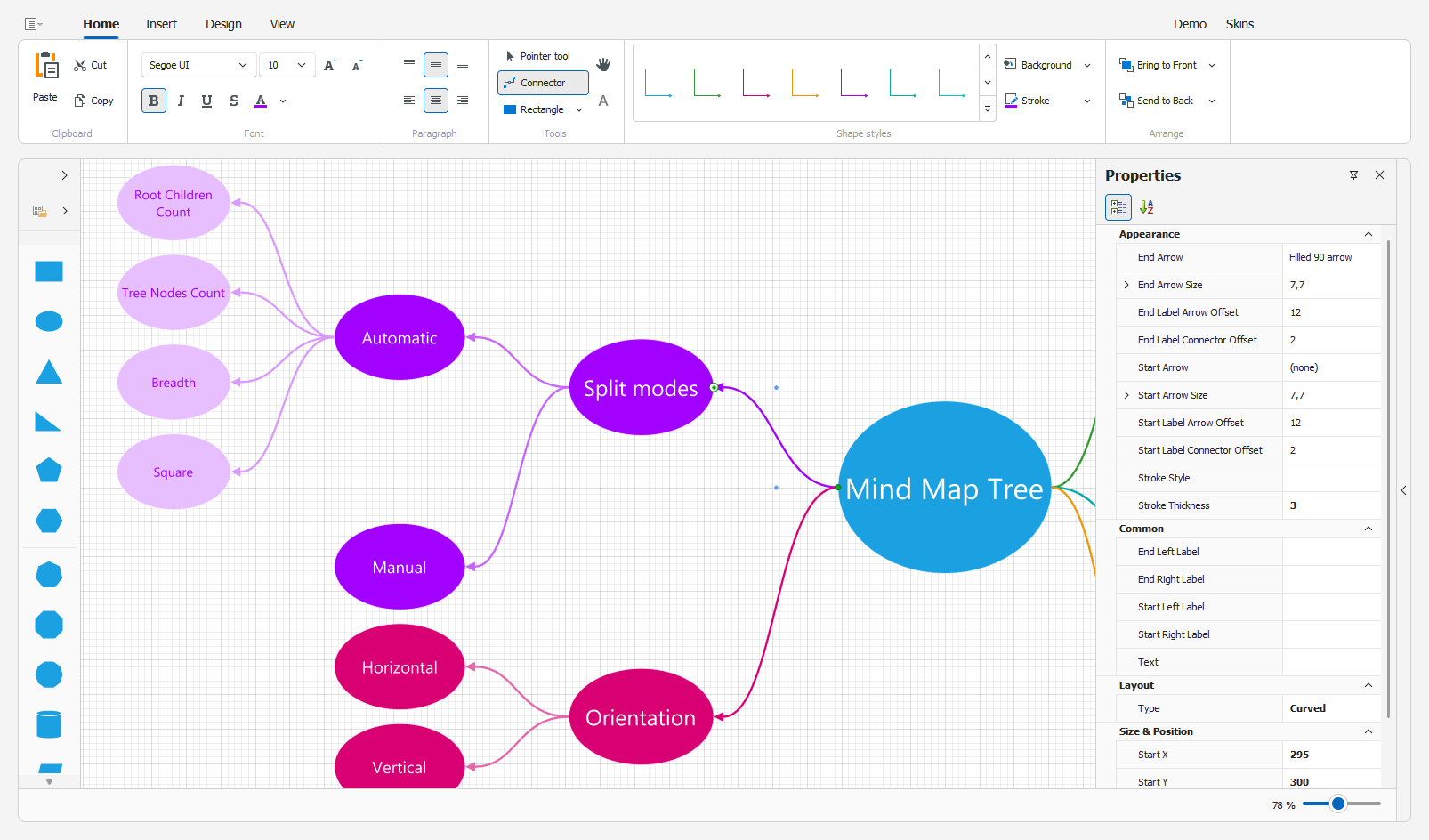
Task: Open the Design tab
Action: pos(223,24)
